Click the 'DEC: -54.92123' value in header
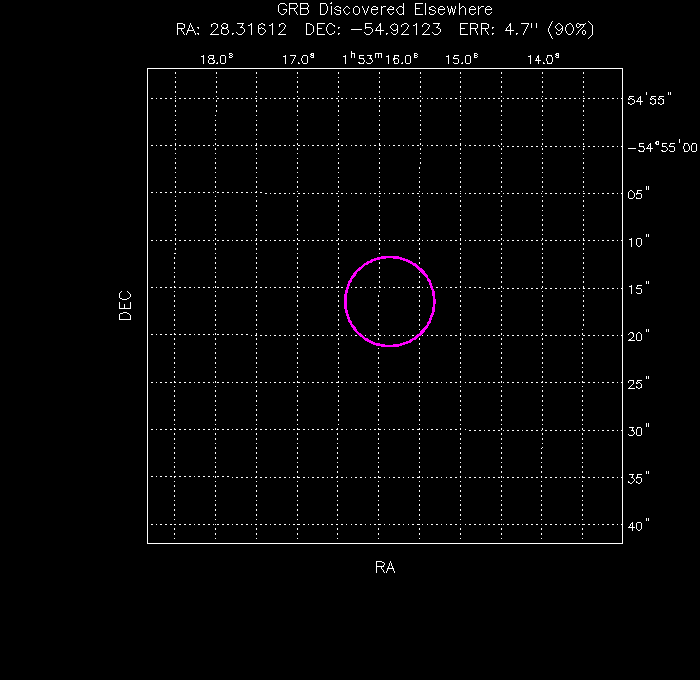Viewport: 700px width, 680px height. tap(373, 29)
